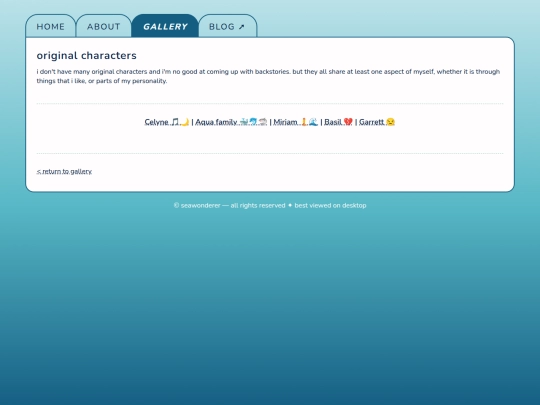Click the return to gallery link
This screenshot has height=405, width=540.
(x=64, y=171)
